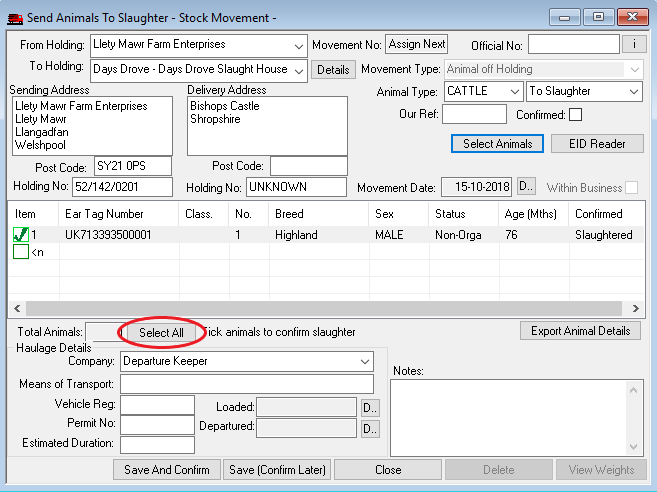This screenshot has width=657, height=492.
Task: Click the Delivery Address text box
Action: [267, 126]
